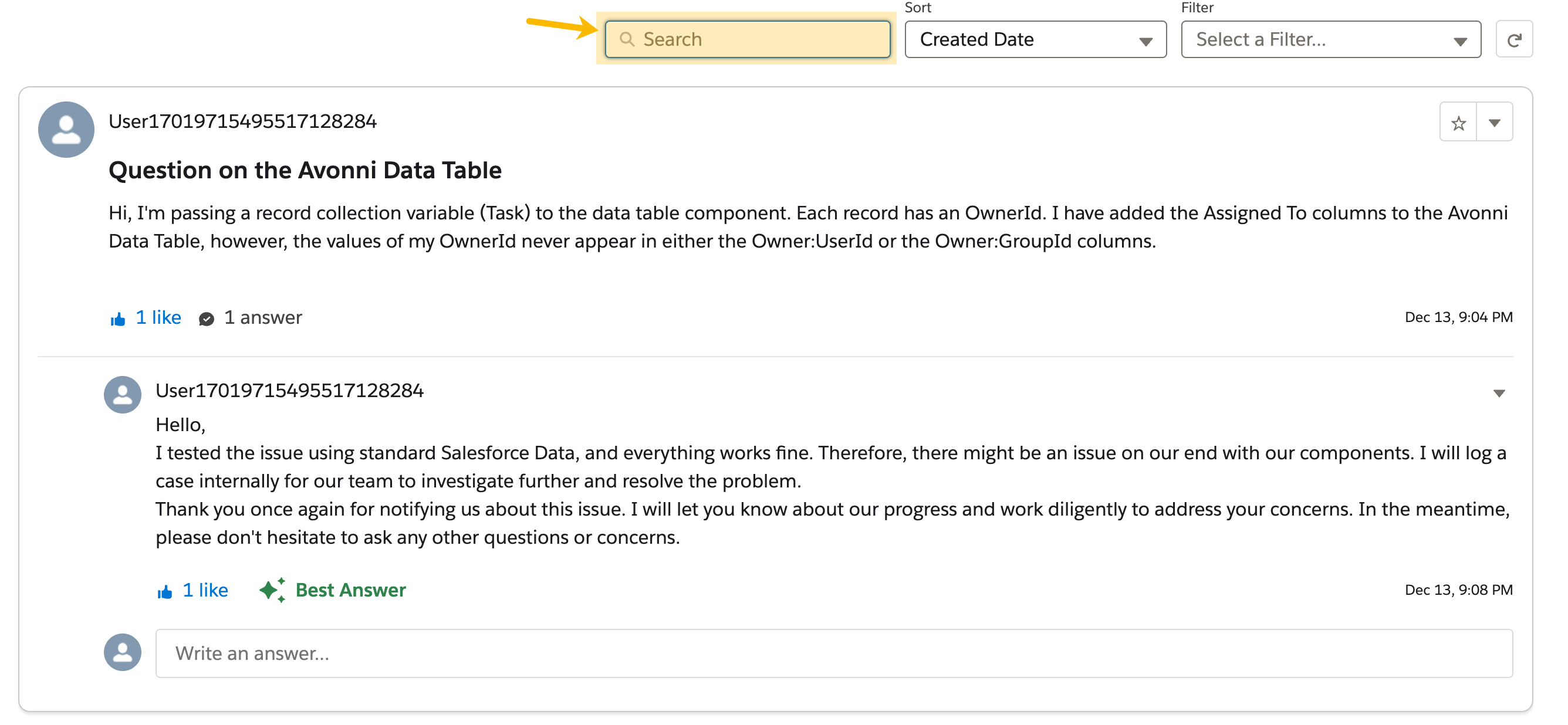The height and width of the screenshot is (725, 1568).
Task: Open the Question on the Avonni Data Table title
Action: click(305, 170)
